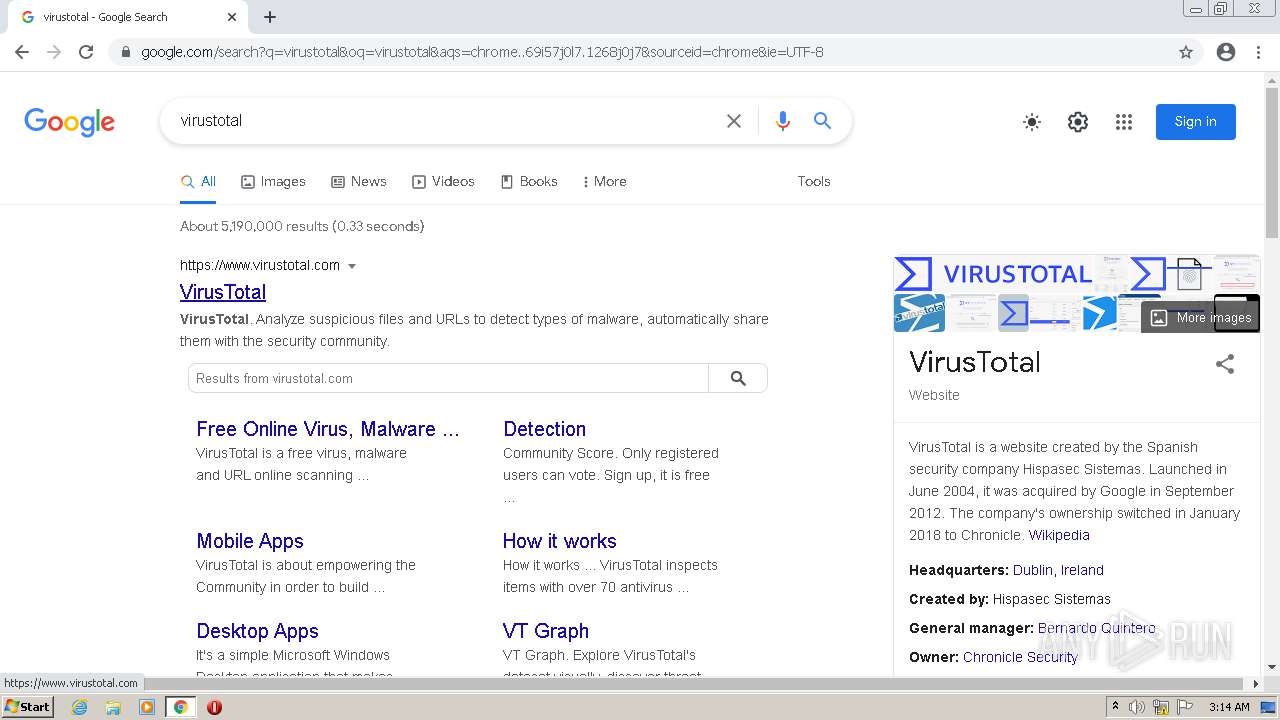
Task: Click the horizontal scrollbar right arrow
Action: point(1257,684)
